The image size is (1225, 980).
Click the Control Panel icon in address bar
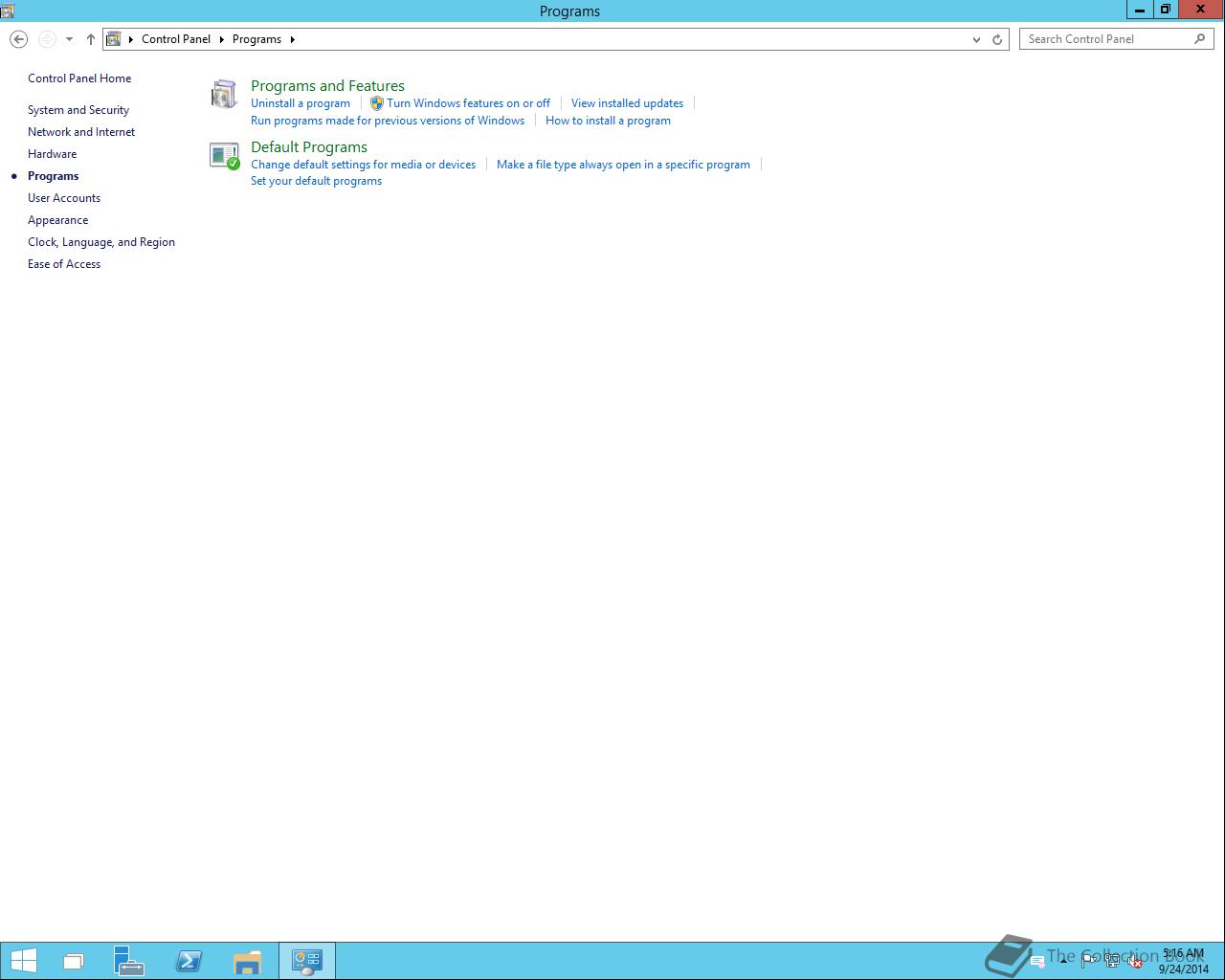[x=114, y=39]
